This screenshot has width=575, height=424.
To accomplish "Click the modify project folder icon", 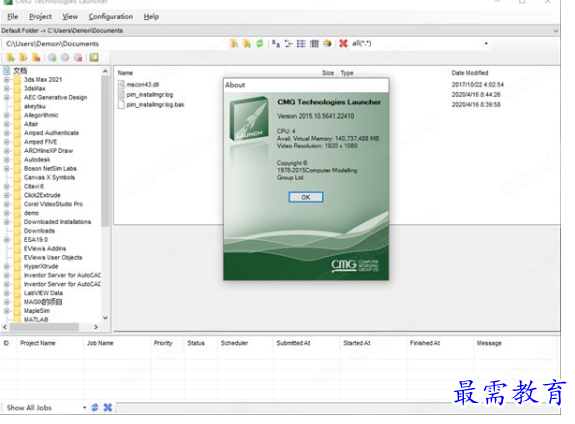I will (x=23, y=58).
